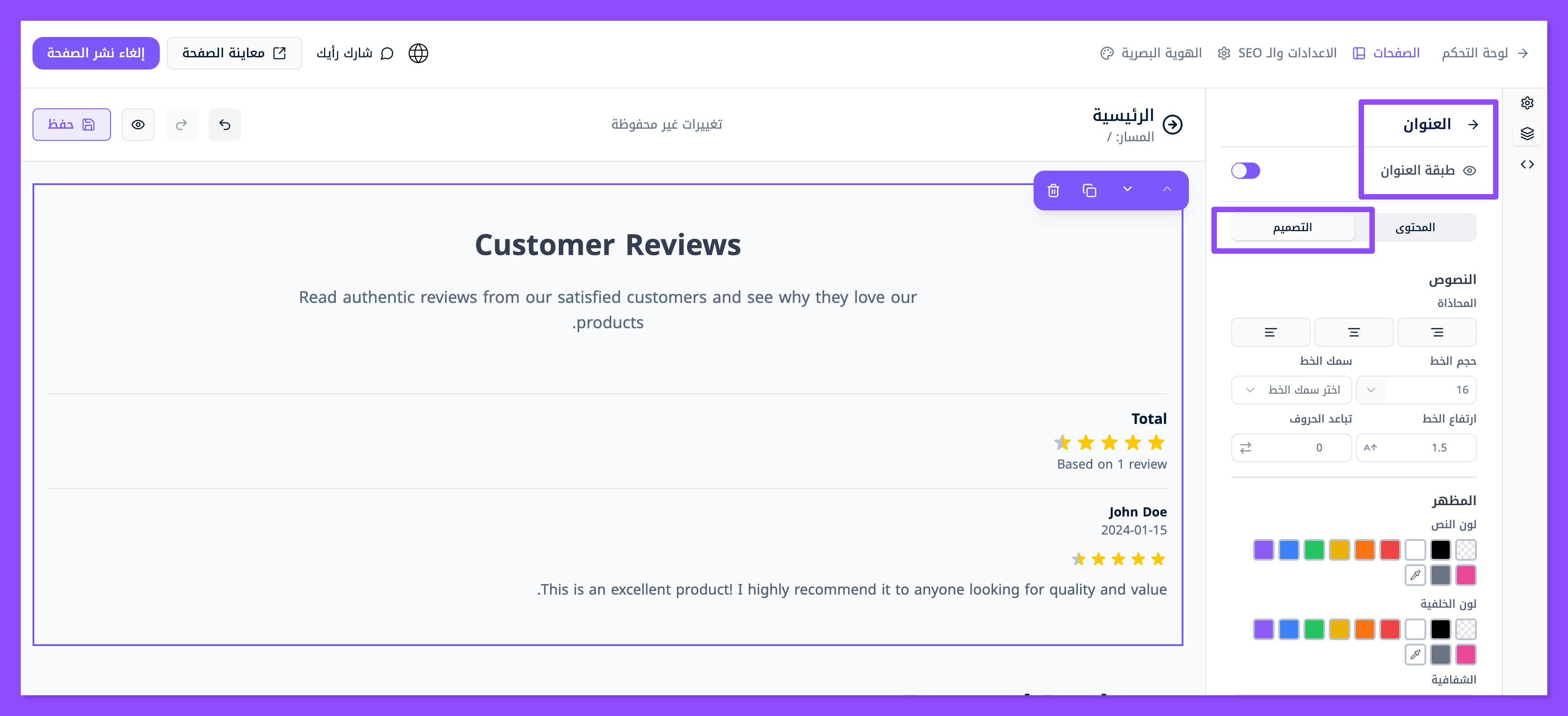
Task: Open the font weight dropdown
Action: (1291, 390)
